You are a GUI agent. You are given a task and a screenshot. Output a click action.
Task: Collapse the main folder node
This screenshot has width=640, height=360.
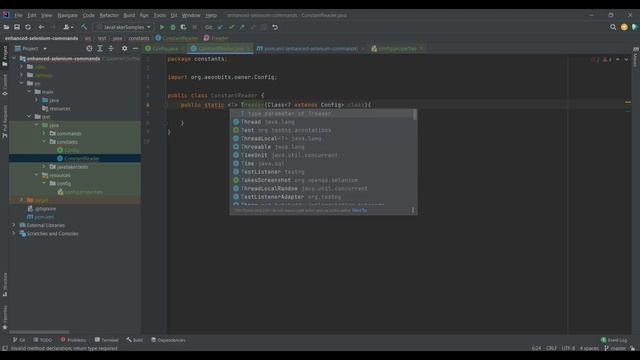click(29, 92)
